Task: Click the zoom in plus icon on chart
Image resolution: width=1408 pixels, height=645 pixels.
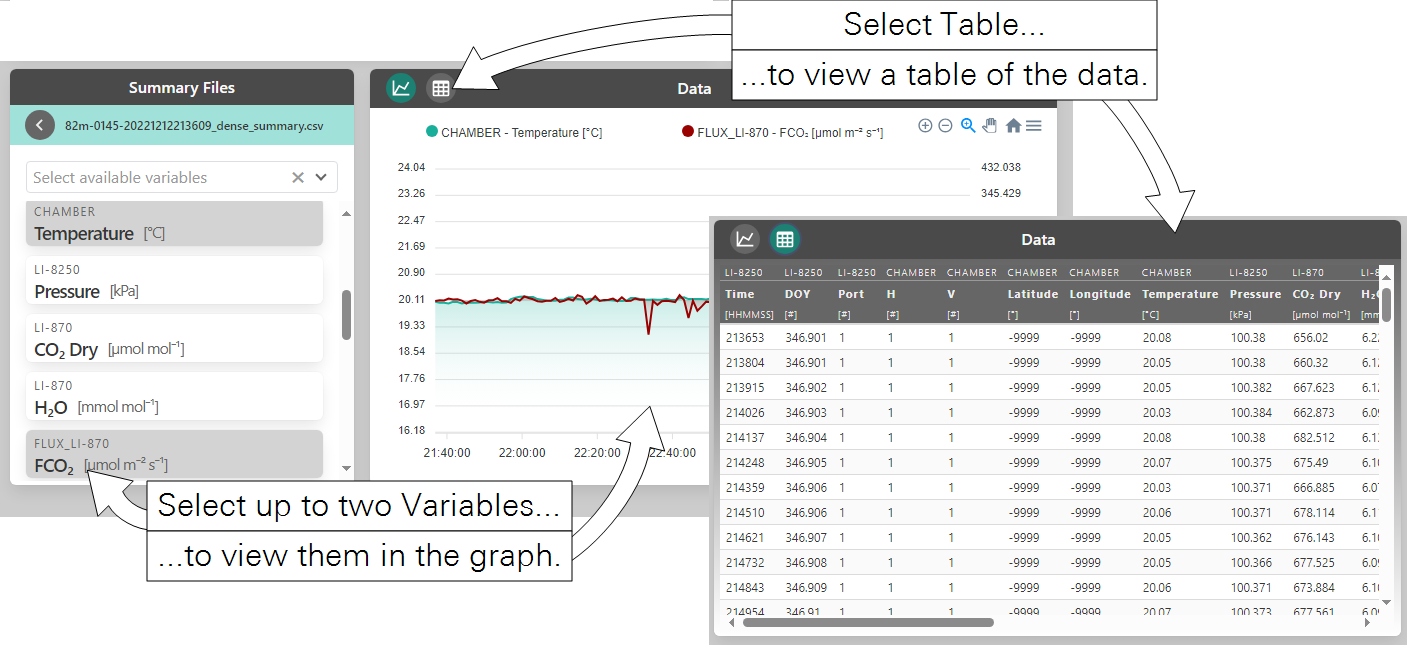Action: tap(925, 126)
